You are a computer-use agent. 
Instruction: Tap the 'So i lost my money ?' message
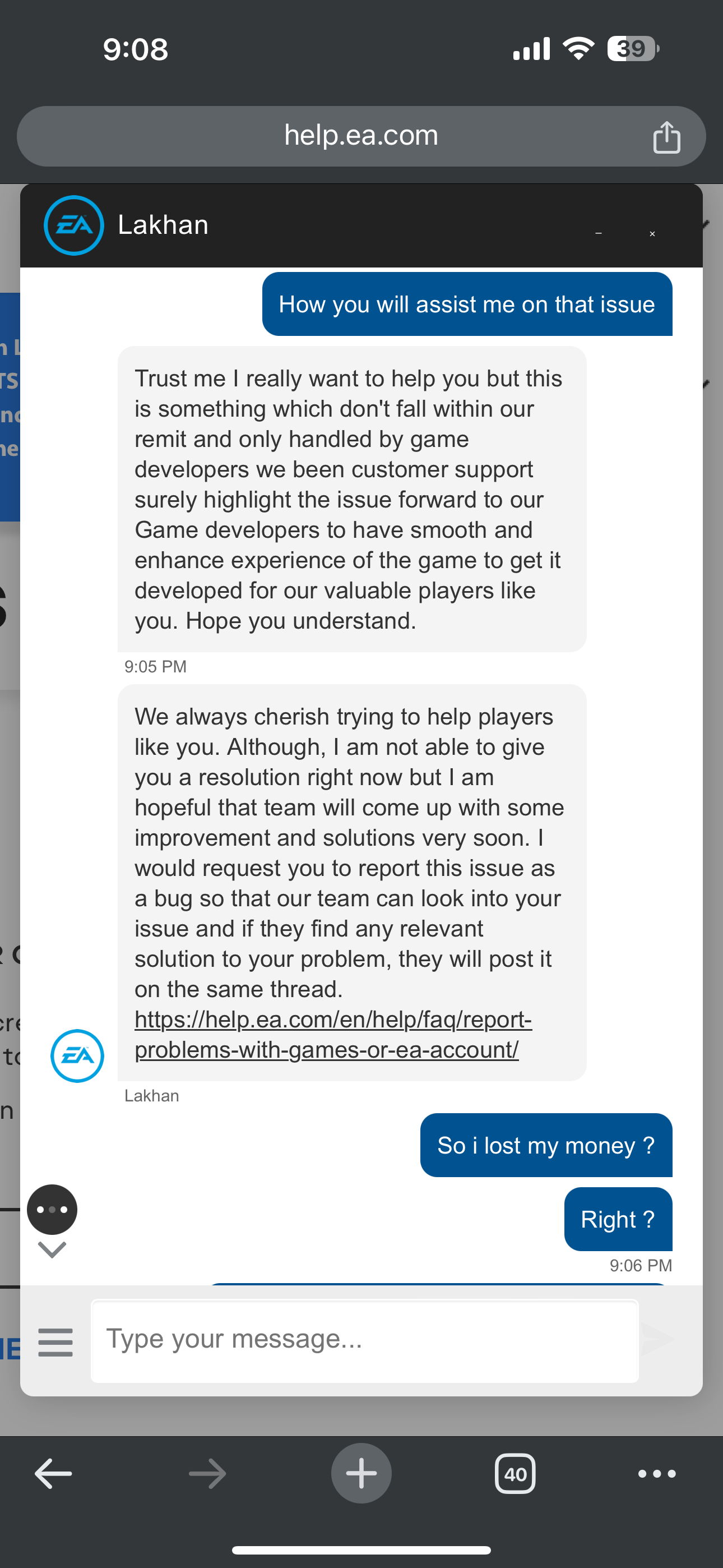tap(546, 1146)
